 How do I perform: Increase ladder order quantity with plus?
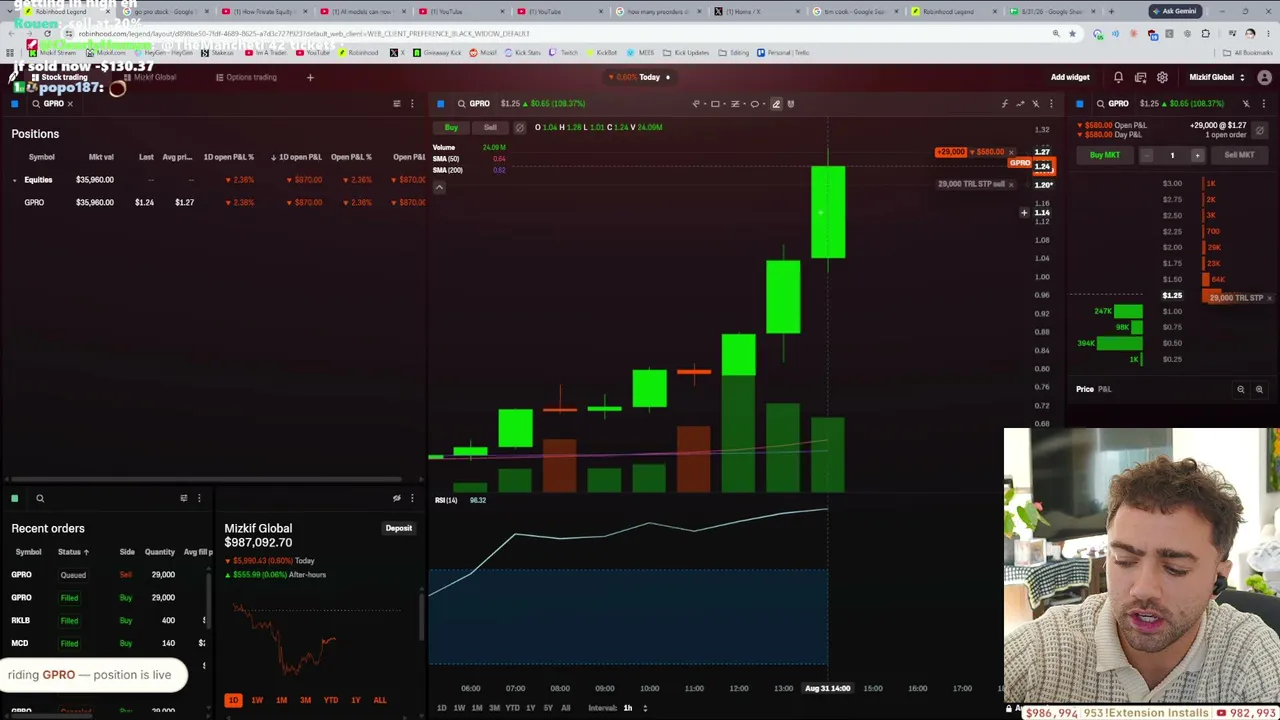(x=1197, y=155)
